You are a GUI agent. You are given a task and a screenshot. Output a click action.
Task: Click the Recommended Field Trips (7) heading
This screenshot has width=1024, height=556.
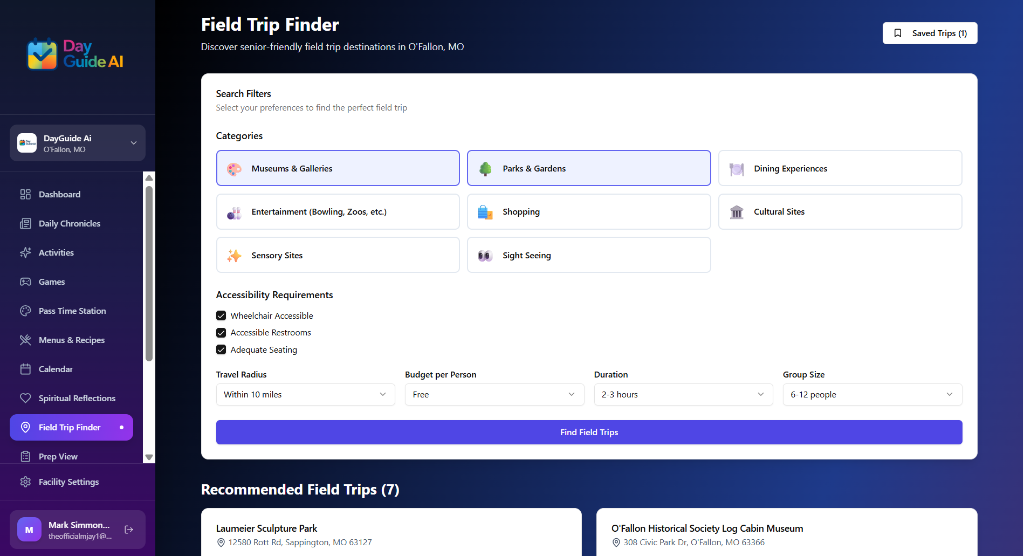coord(300,489)
